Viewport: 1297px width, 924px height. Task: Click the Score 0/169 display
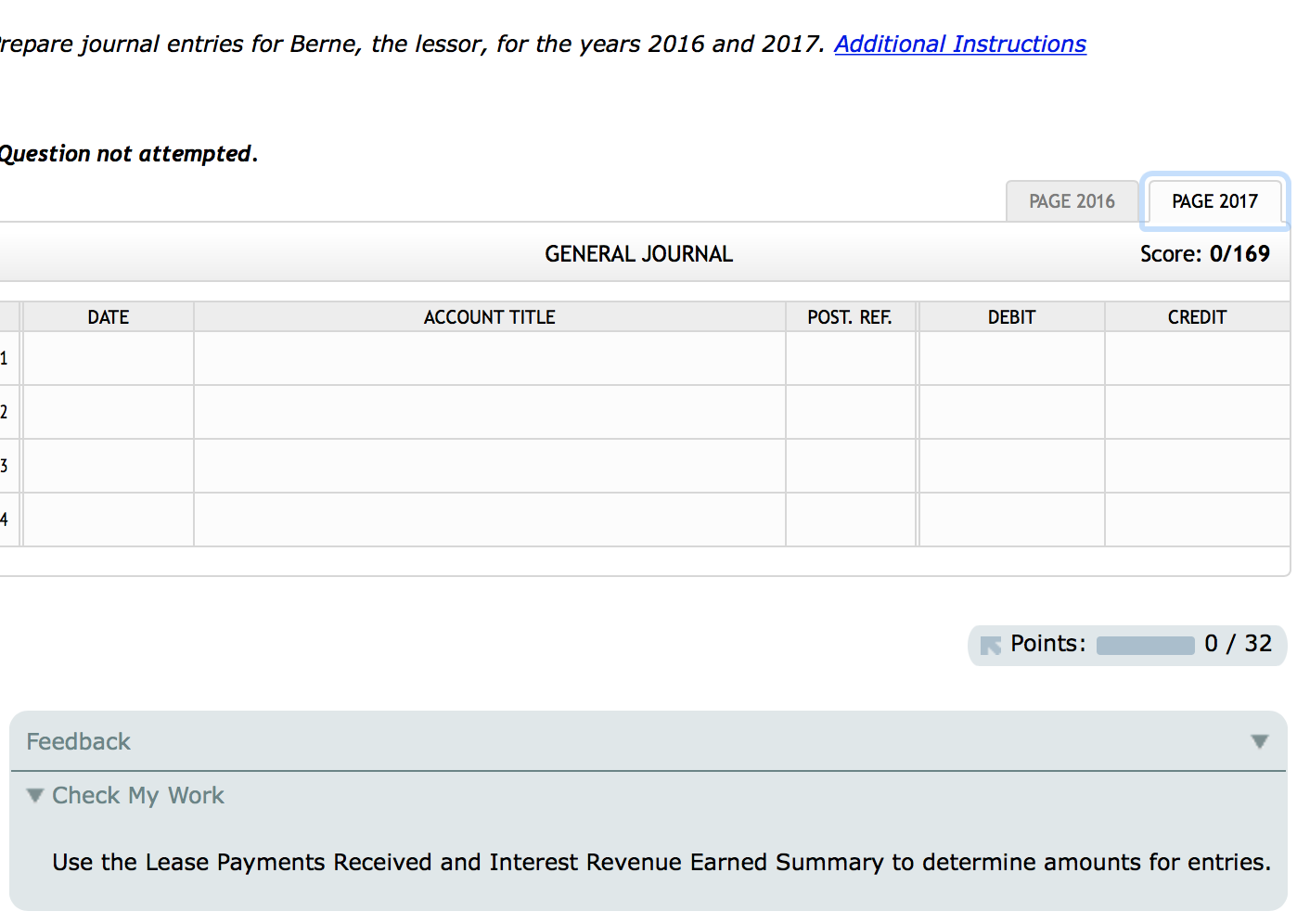pyautogui.click(x=1205, y=252)
